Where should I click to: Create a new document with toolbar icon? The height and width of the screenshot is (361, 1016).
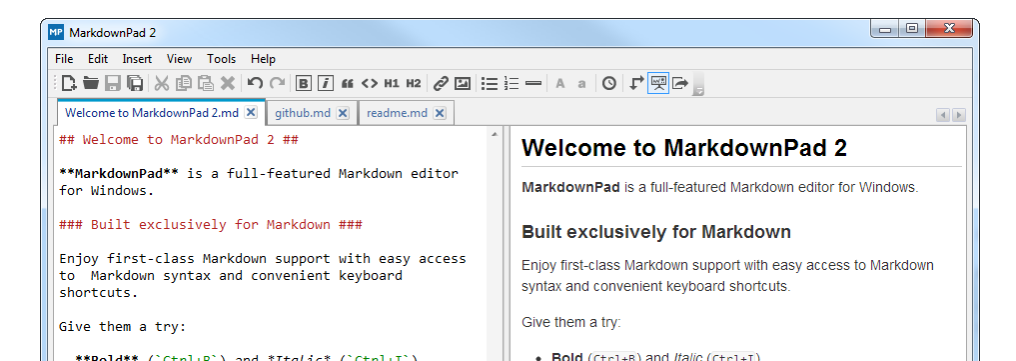69,83
